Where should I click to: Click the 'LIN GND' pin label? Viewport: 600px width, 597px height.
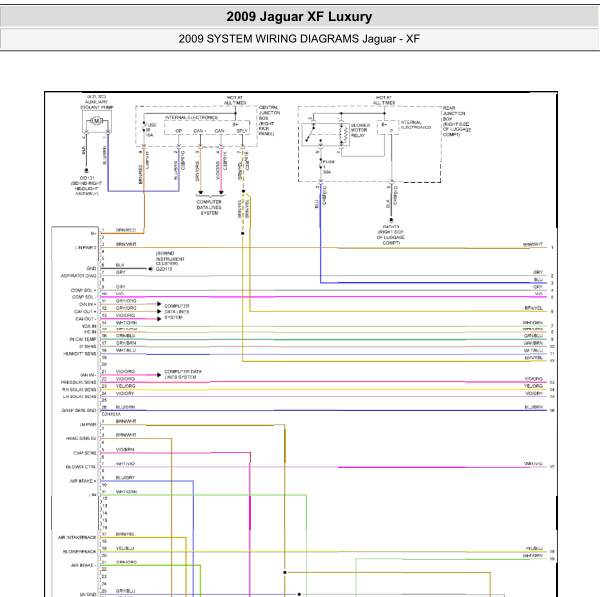(x=88, y=594)
